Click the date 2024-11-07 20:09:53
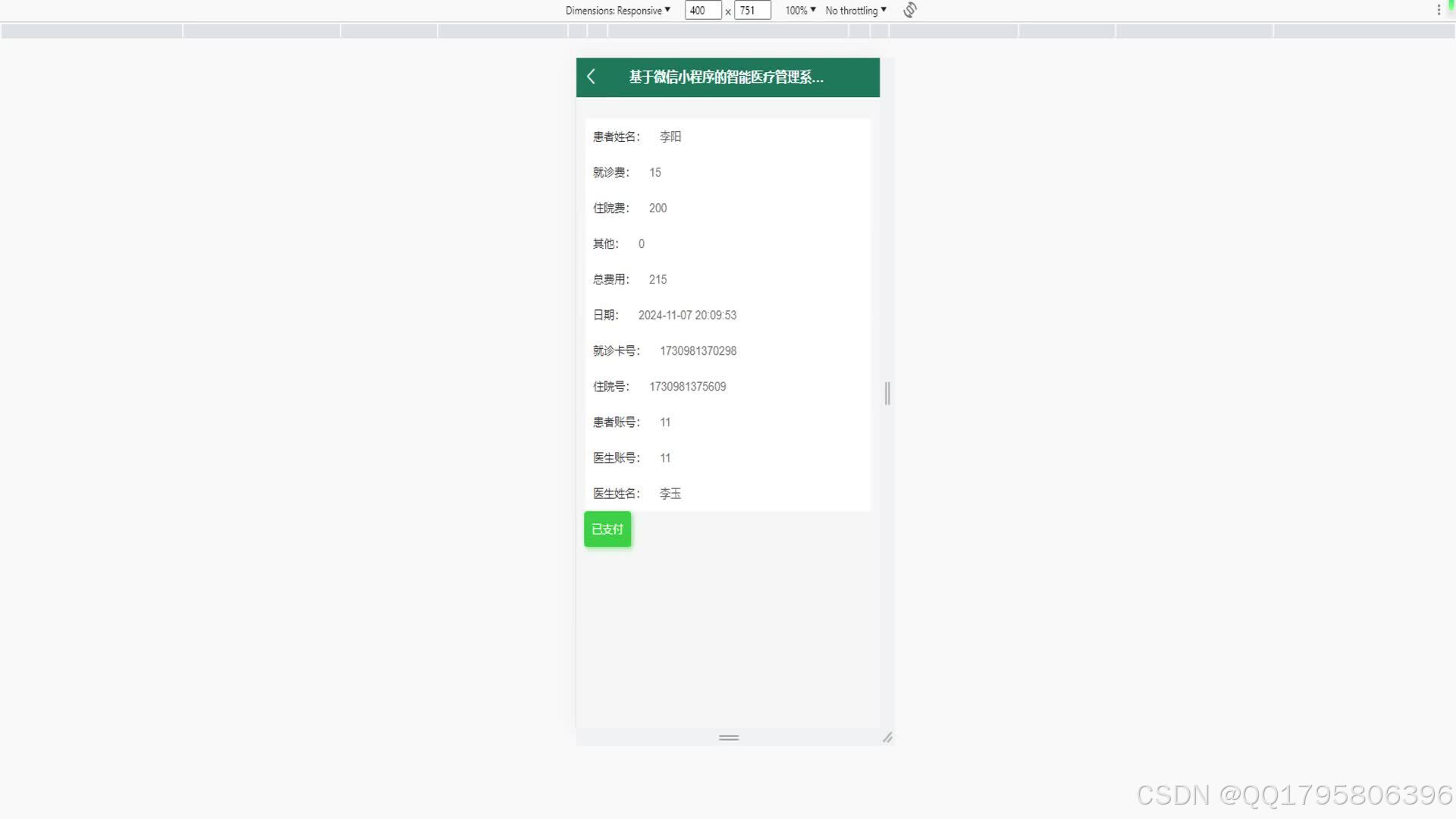 click(x=687, y=315)
